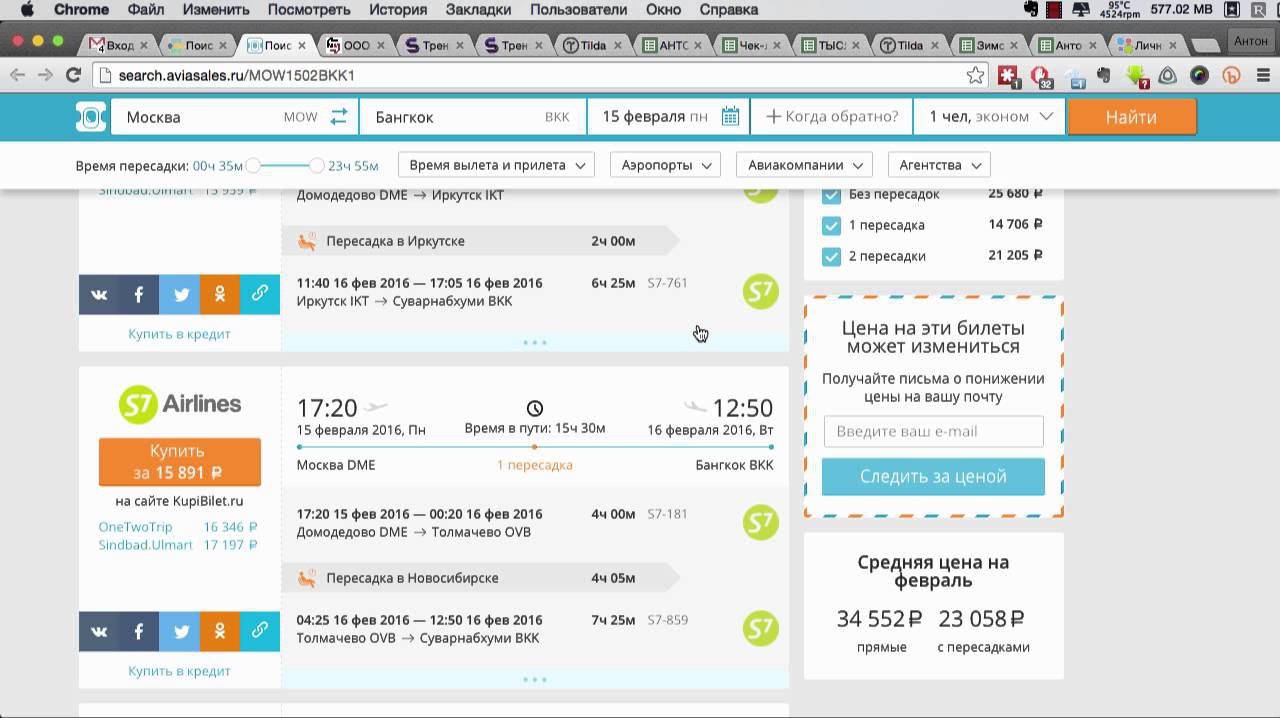The height and width of the screenshot is (718, 1280).
Task: Switch to the 'АНТС' spreadsheet tab
Action: click(673, 45)
